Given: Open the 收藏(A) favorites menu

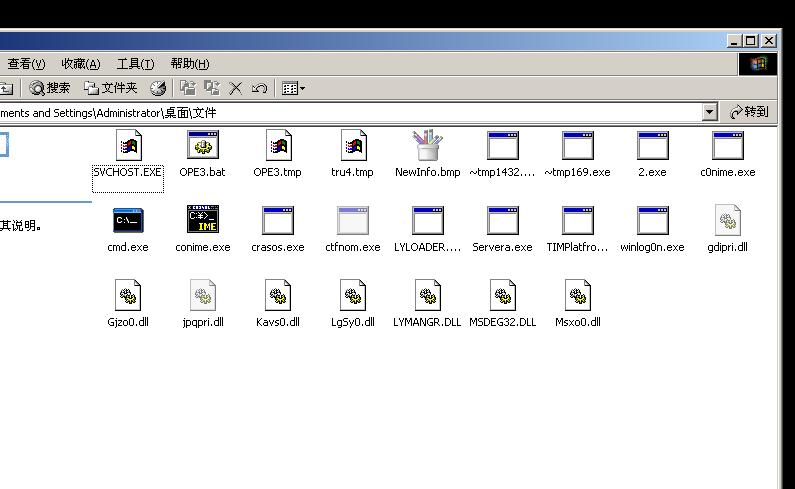Looking at the screenshot, I should (x=80, y=64).
